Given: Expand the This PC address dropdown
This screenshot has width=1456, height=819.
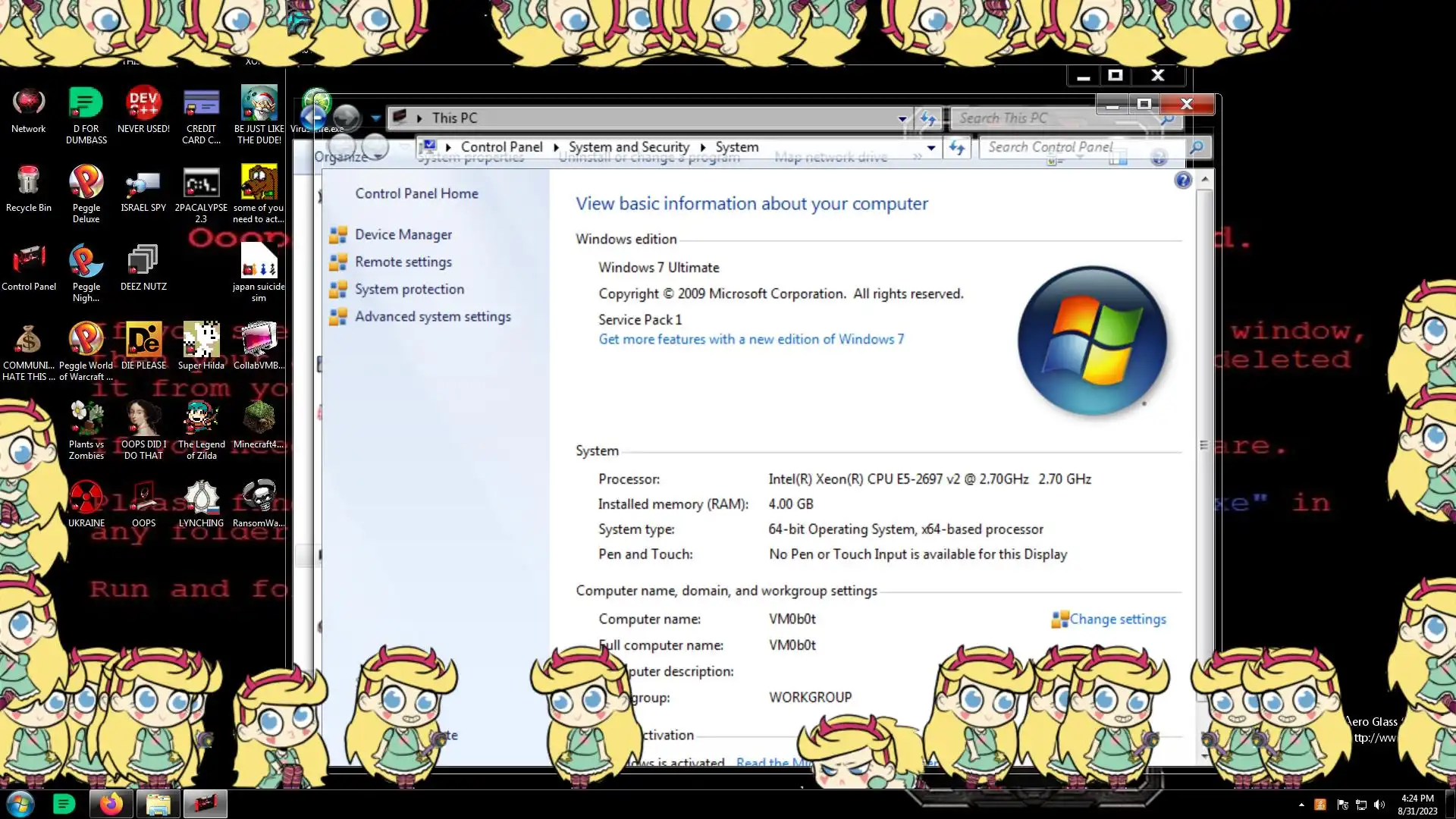Looking at the screenshot, I should coord(902,118).
